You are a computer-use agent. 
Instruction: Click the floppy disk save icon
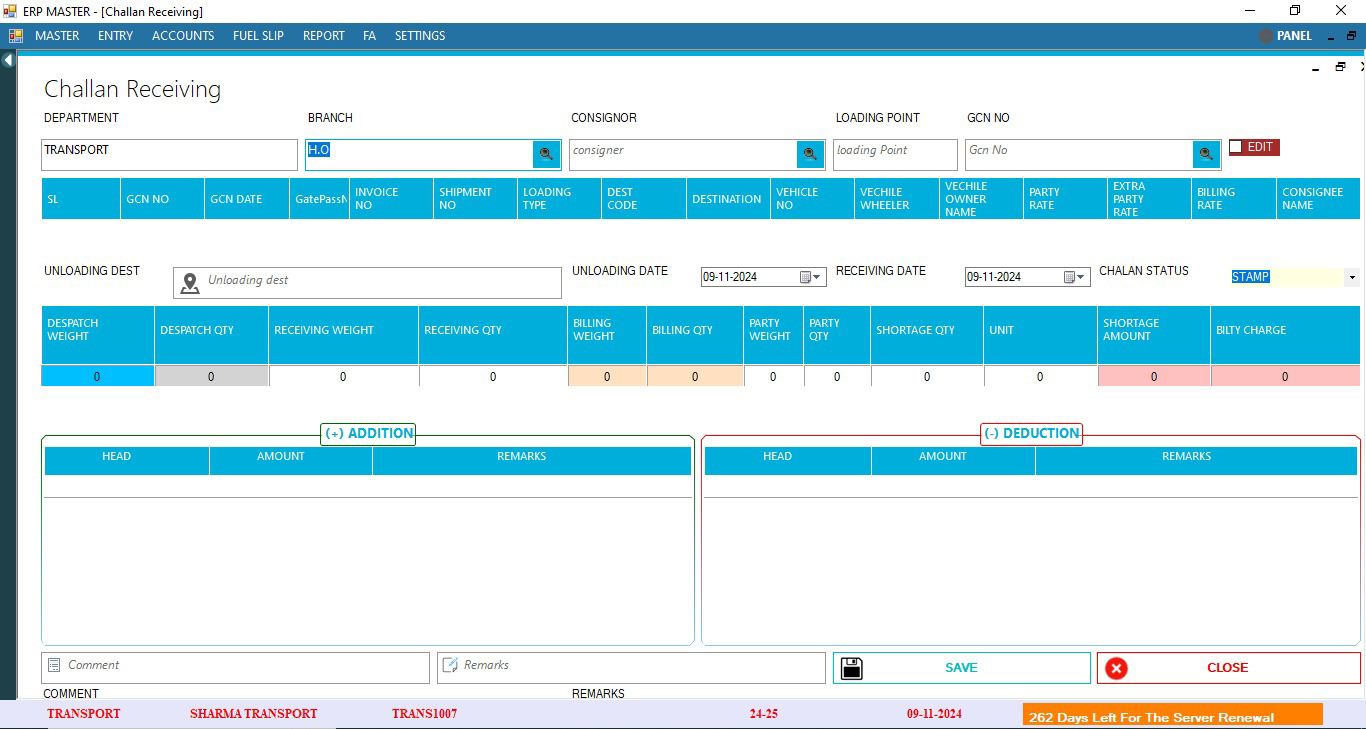[851, 668]
